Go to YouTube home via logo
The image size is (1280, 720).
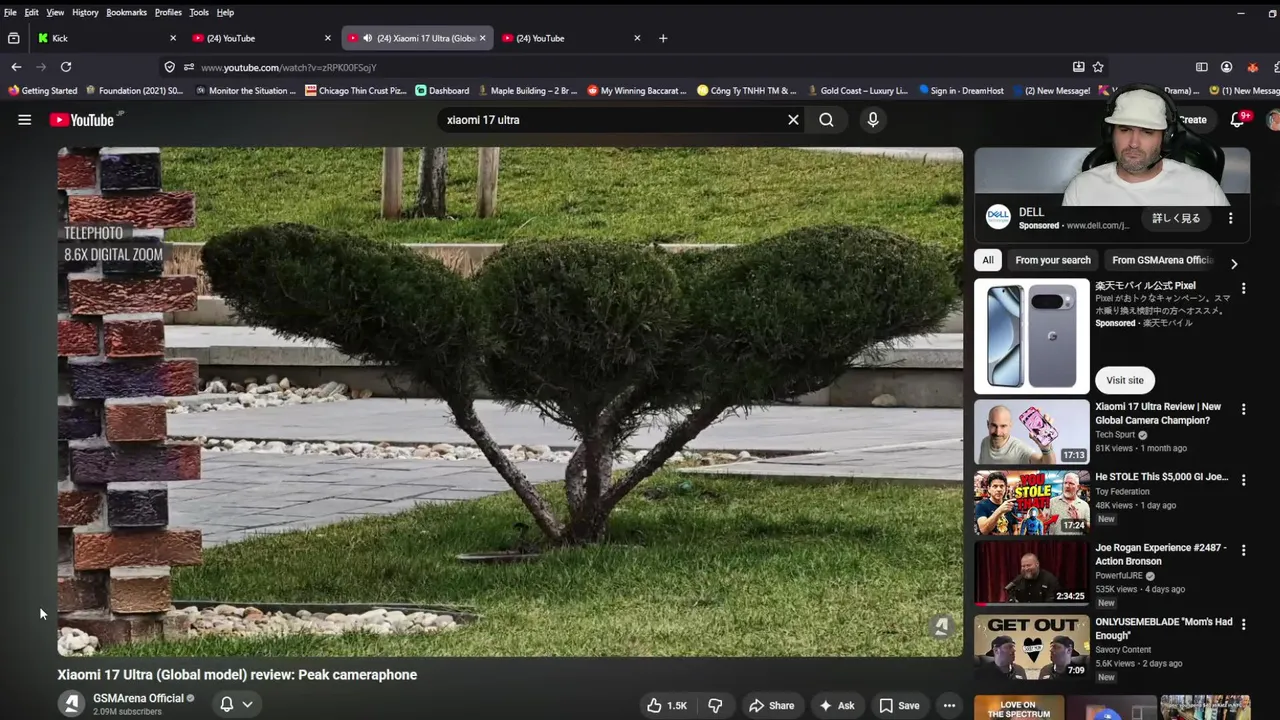pos(83,120)
